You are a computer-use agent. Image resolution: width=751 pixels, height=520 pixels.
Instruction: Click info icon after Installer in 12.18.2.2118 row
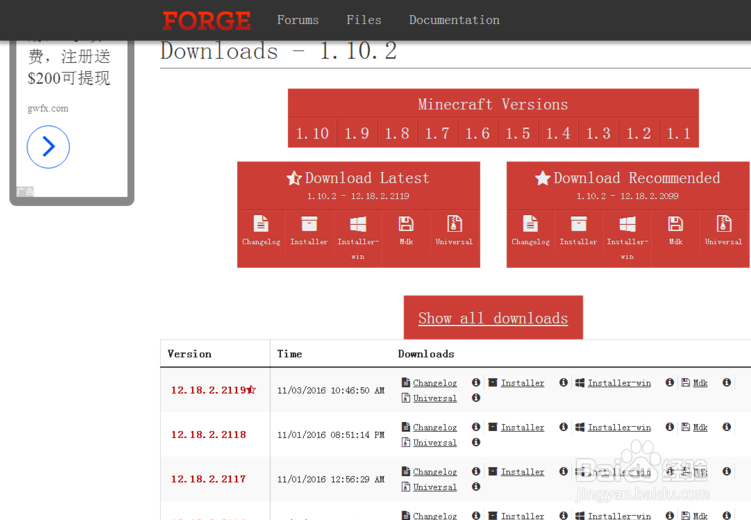click(563, 427)
